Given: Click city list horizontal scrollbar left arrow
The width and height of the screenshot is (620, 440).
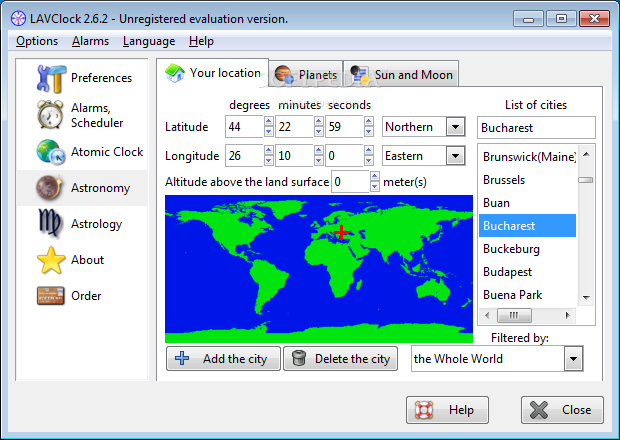Looking at the screenshot, I should coord(487,315).
